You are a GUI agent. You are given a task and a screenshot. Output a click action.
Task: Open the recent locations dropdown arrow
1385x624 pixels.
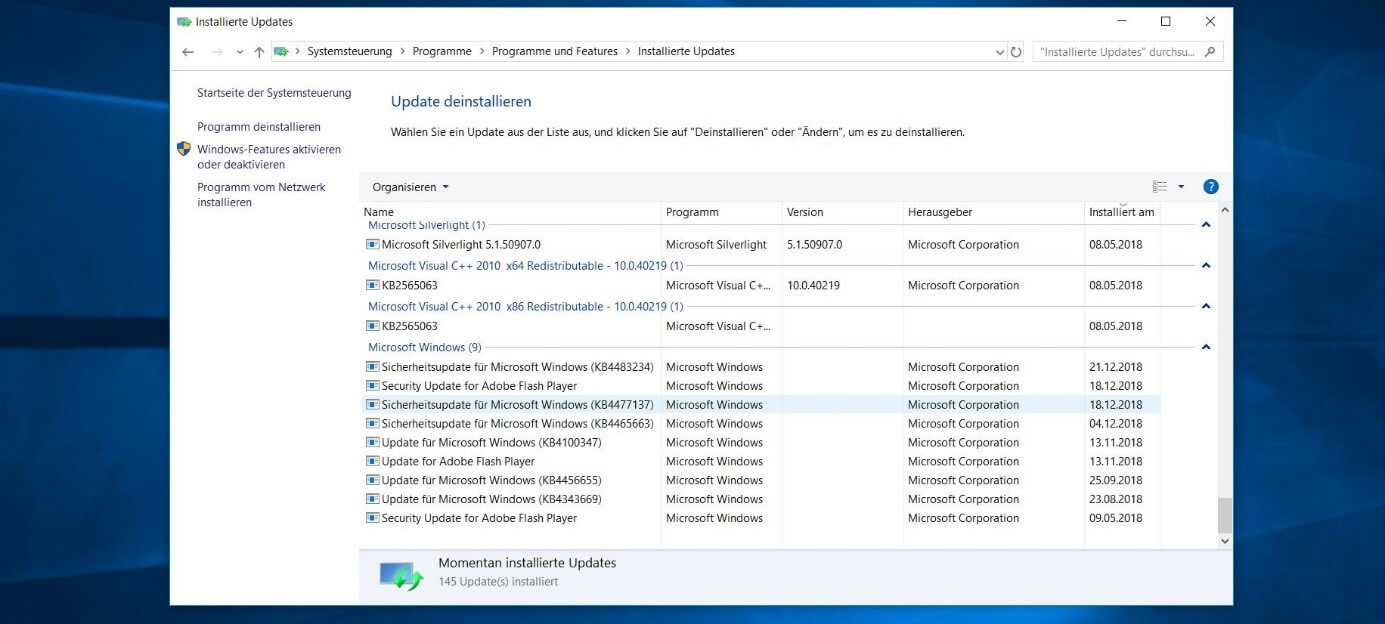(x=239, y=52)
